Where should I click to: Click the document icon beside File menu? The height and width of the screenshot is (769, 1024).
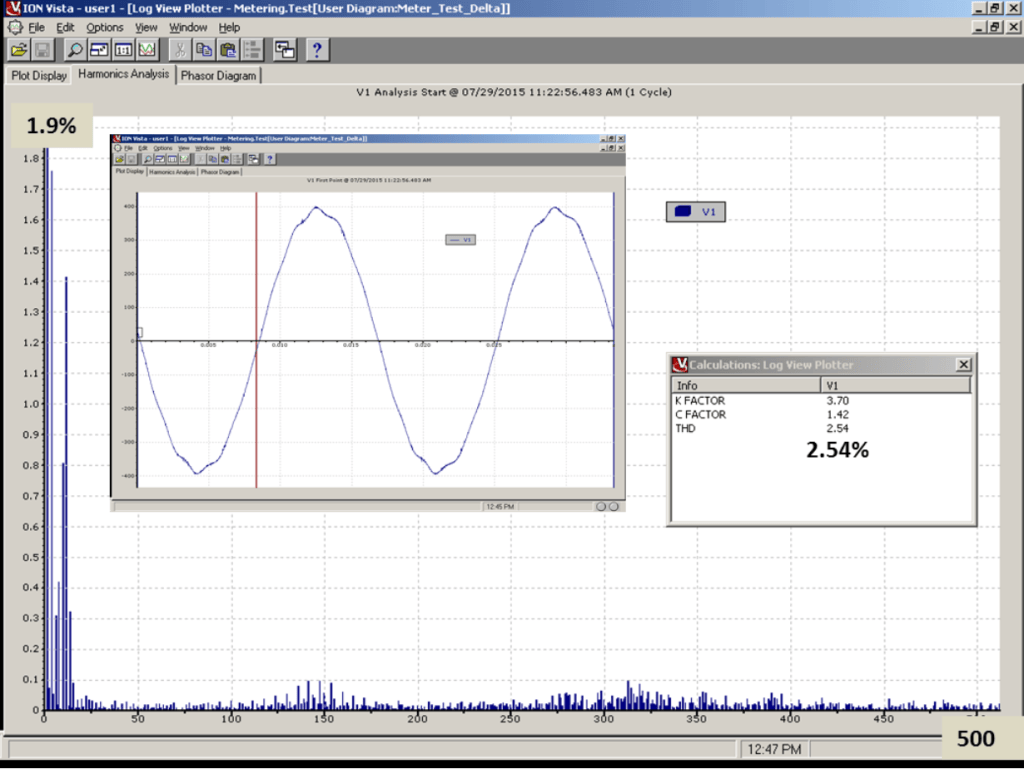15,27
